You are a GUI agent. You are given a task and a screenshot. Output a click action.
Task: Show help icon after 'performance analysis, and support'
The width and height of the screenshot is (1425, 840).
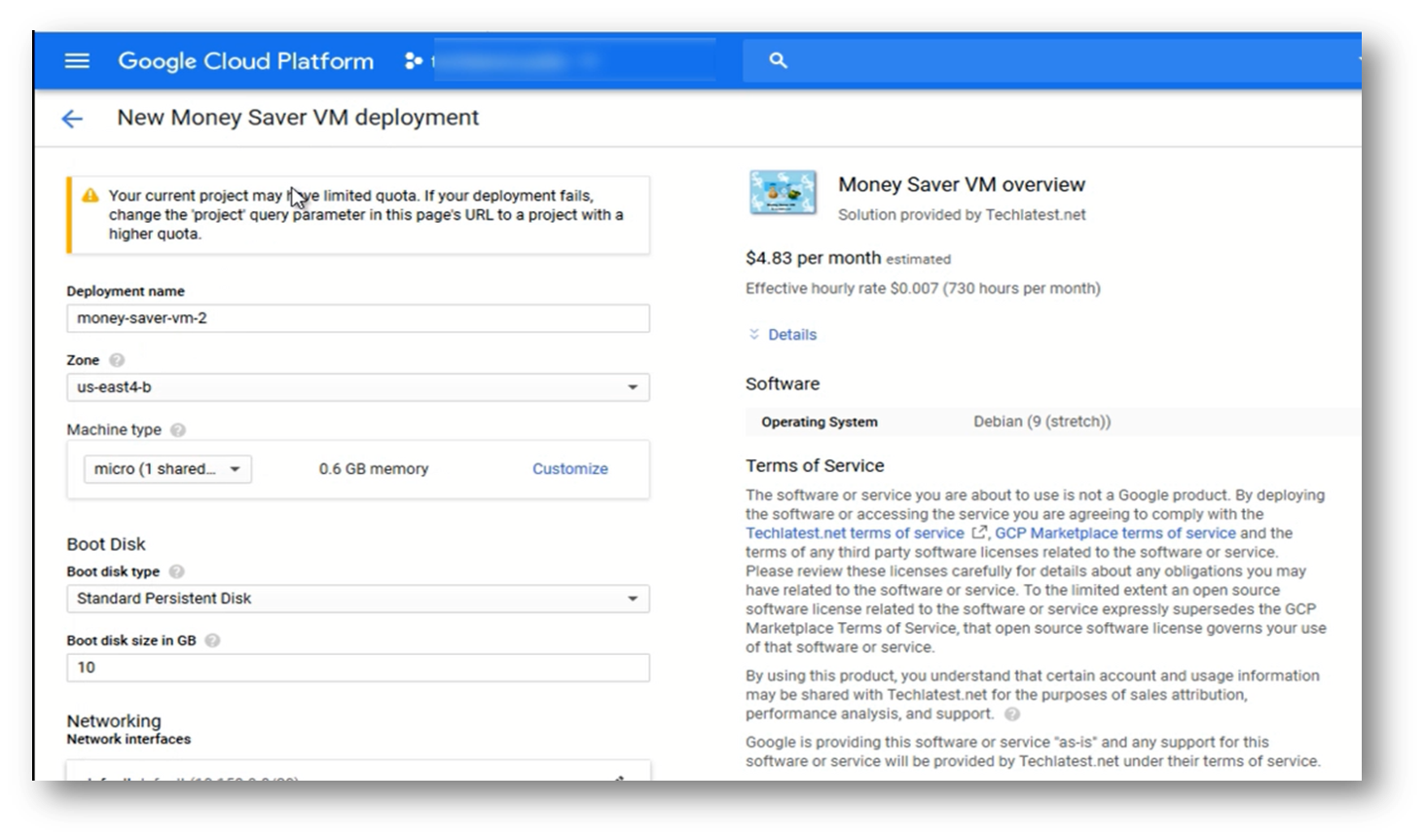[x=1012, y=714]
